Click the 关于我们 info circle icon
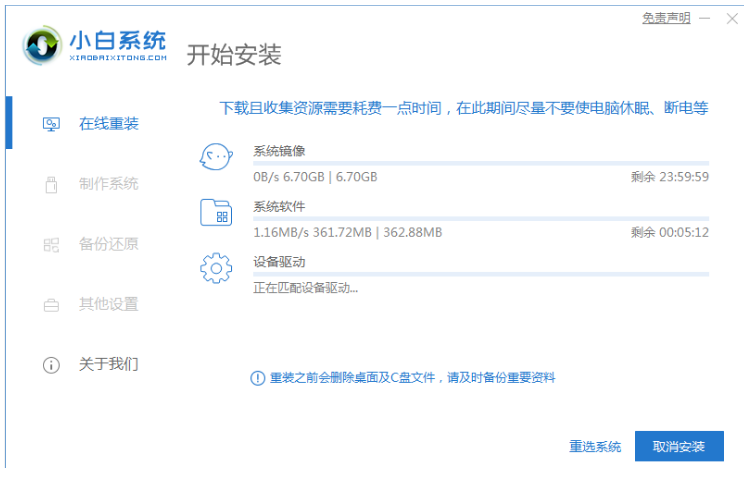746x484 pixels. point(51,365)
